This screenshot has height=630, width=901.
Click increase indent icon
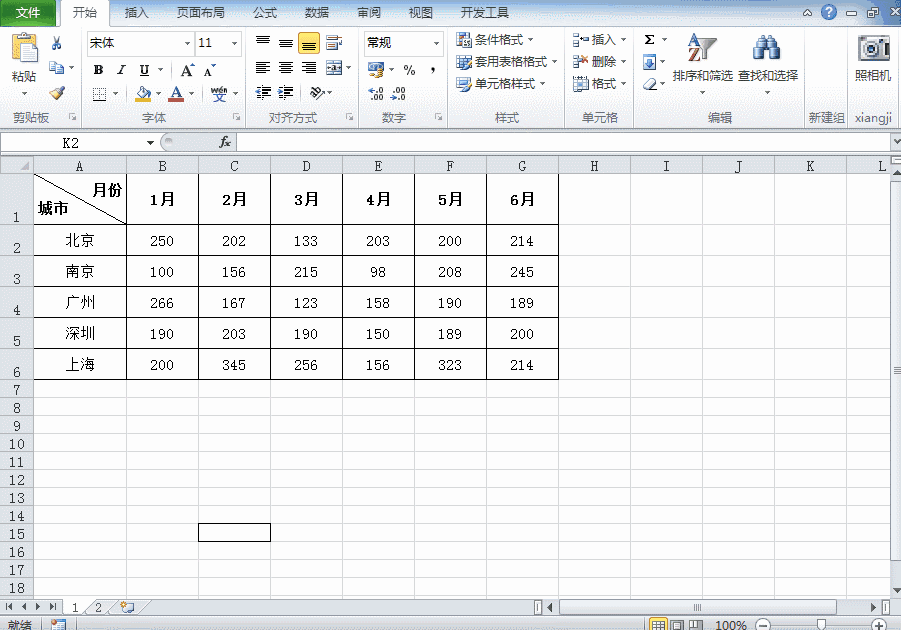tap(286, 92)
